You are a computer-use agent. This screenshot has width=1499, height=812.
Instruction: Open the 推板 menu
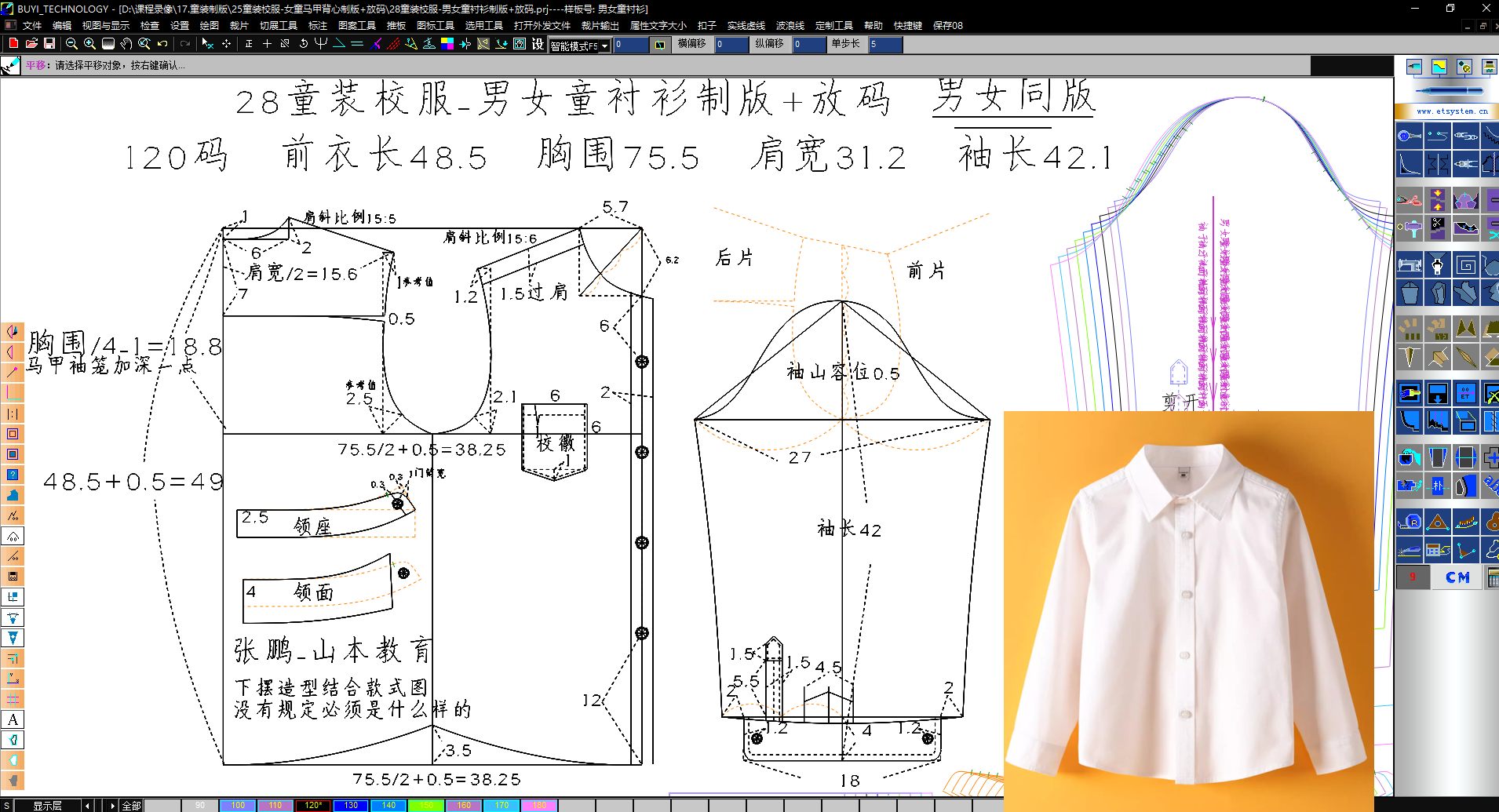(x=396, y=26)
